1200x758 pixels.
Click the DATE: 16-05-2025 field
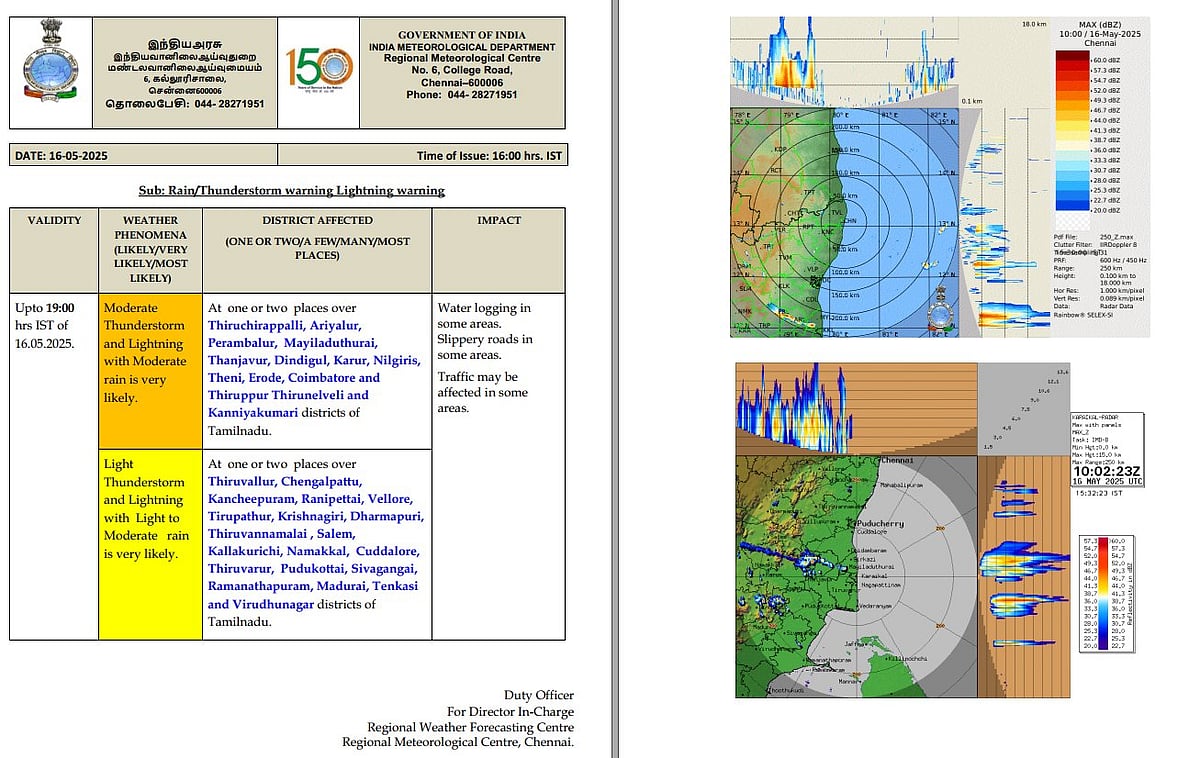click(x=62, y=156)
